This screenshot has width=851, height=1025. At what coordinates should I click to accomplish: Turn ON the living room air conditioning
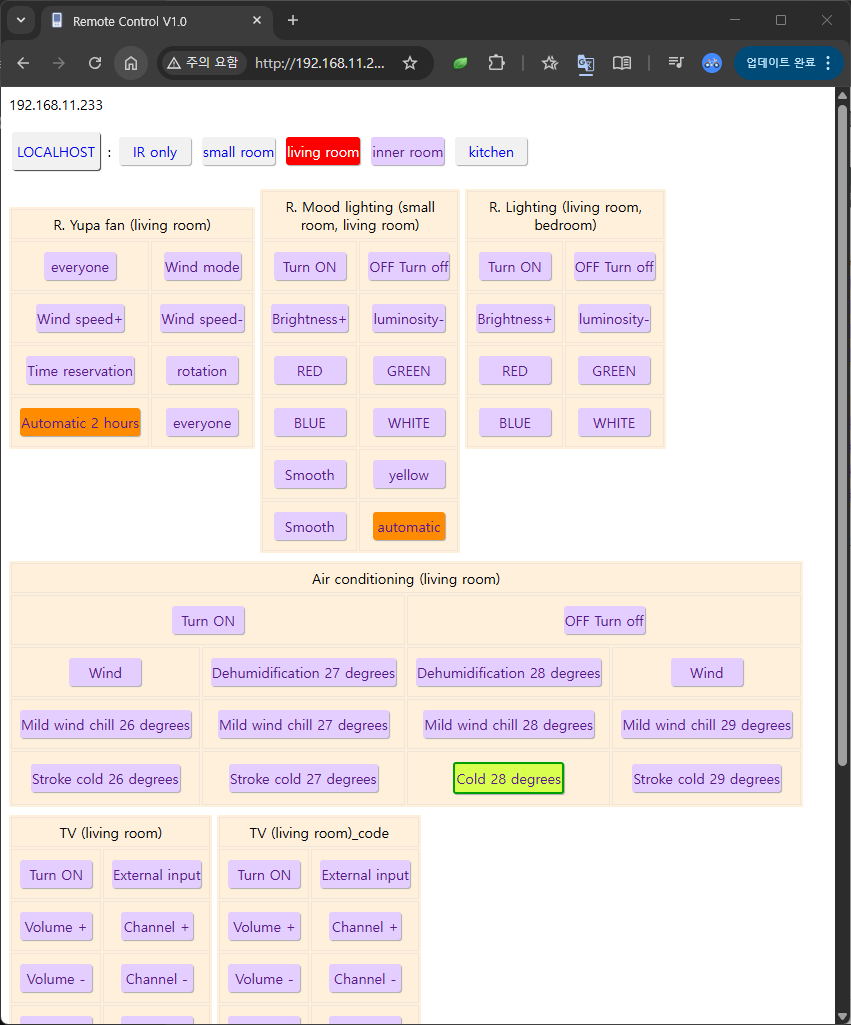208,621
